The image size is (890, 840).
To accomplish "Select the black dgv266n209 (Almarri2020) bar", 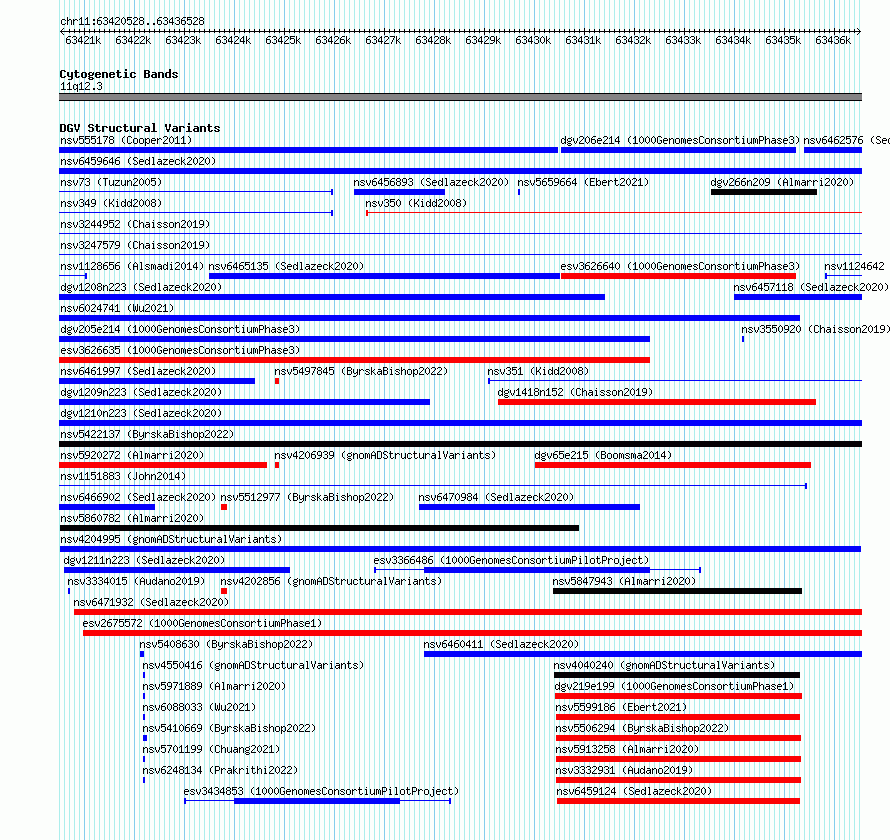I will 764,192.
